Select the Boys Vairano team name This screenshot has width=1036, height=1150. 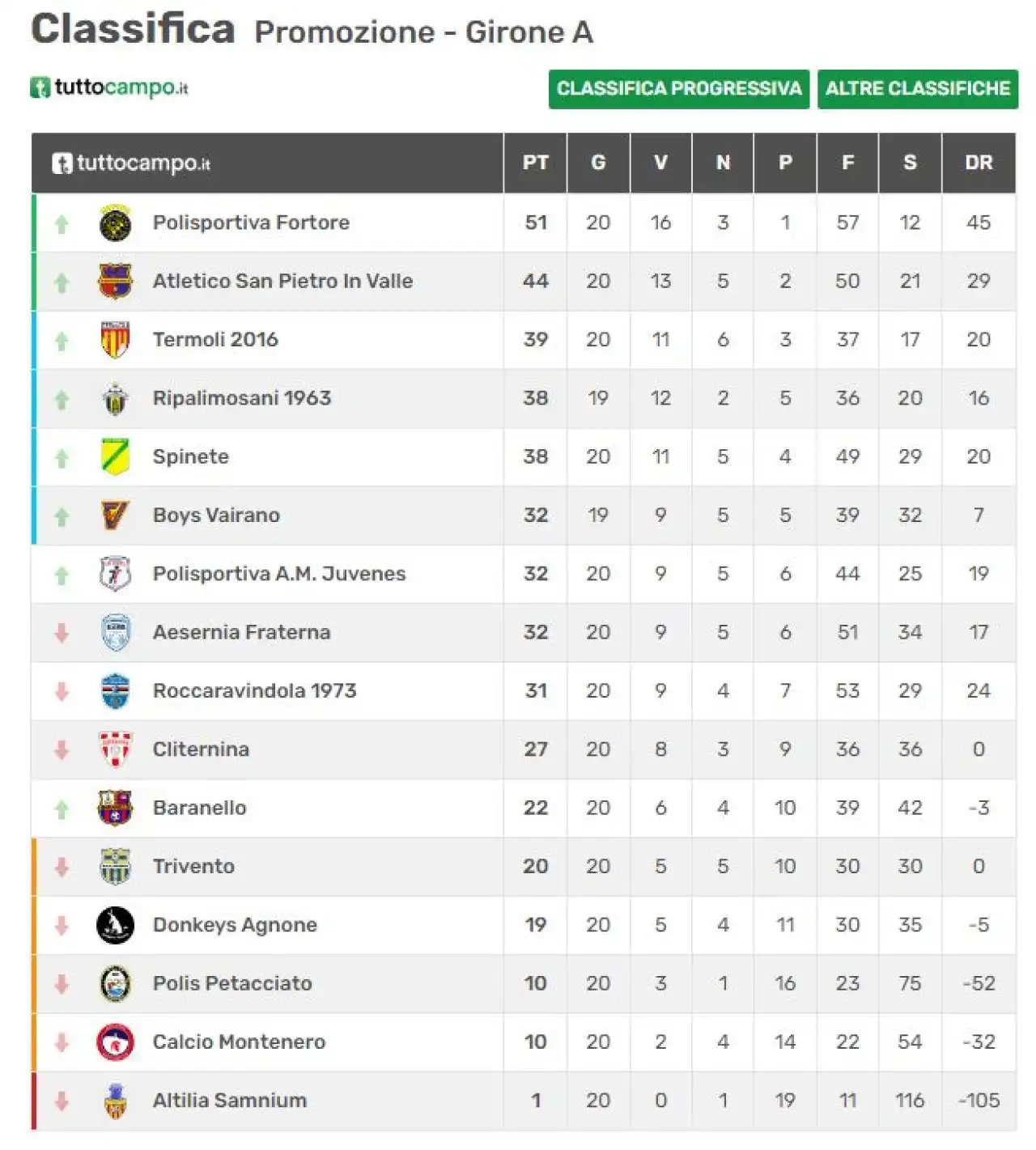click(216, 516)
